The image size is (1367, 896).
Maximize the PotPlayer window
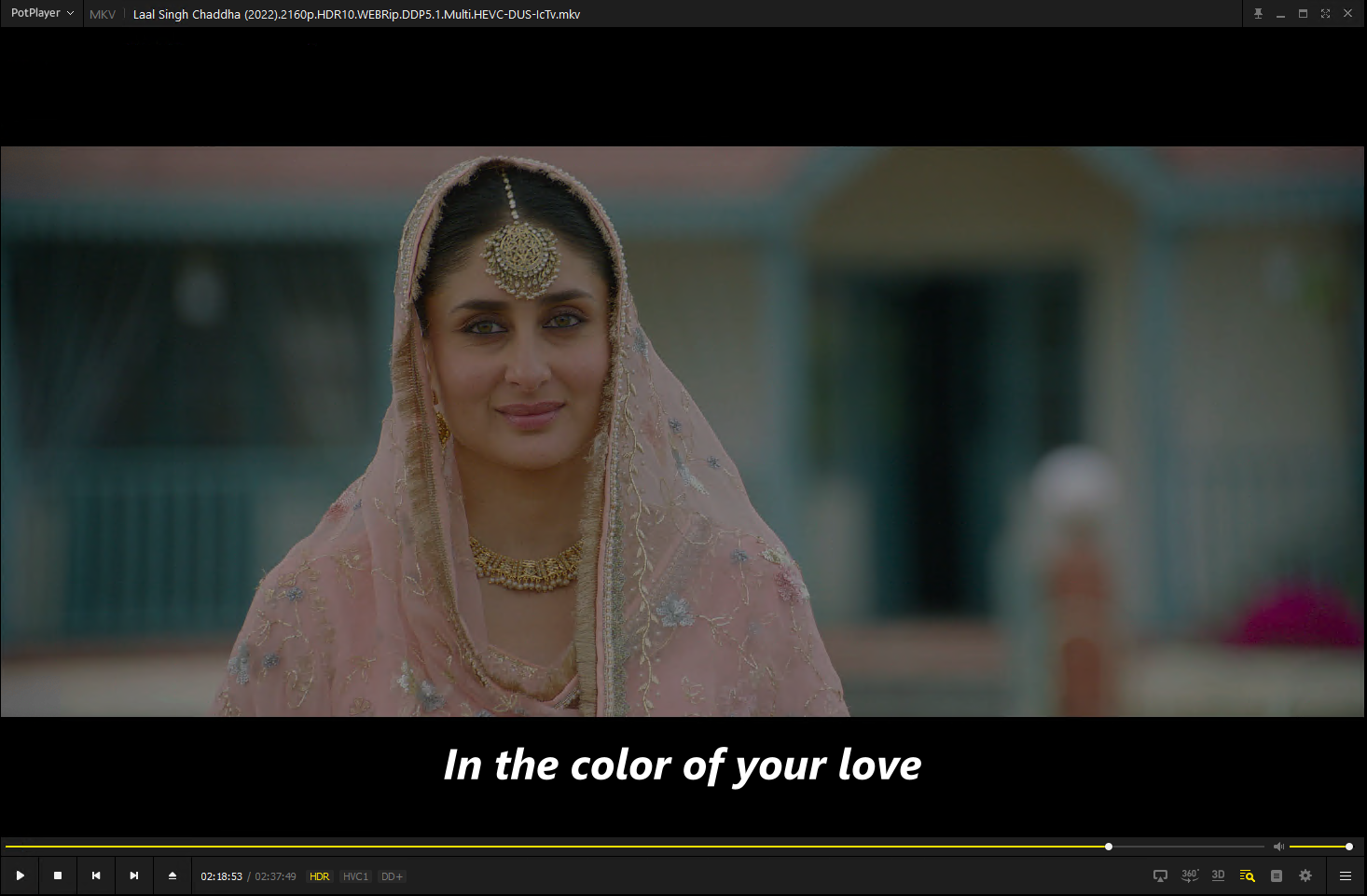point(1303,13)
